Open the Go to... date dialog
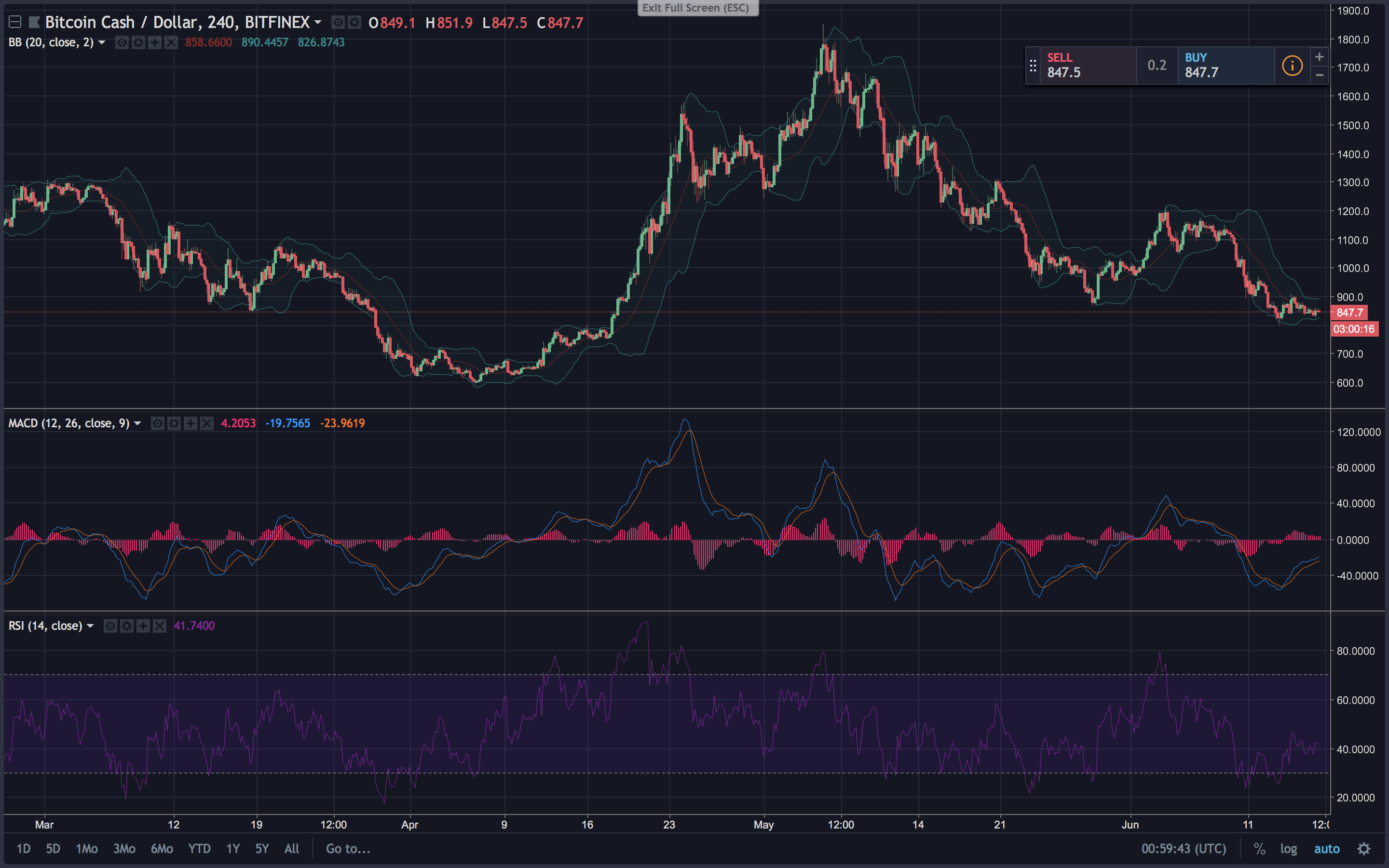The image size is (1389, 868). (x=348, y=849)
